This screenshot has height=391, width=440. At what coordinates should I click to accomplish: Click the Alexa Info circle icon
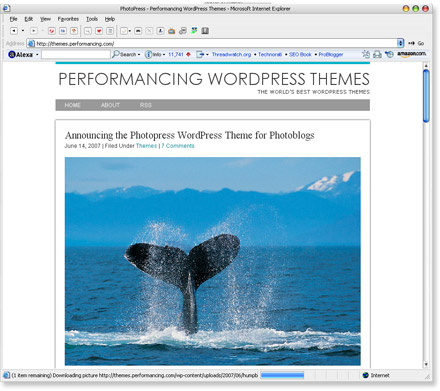[148, 54]
